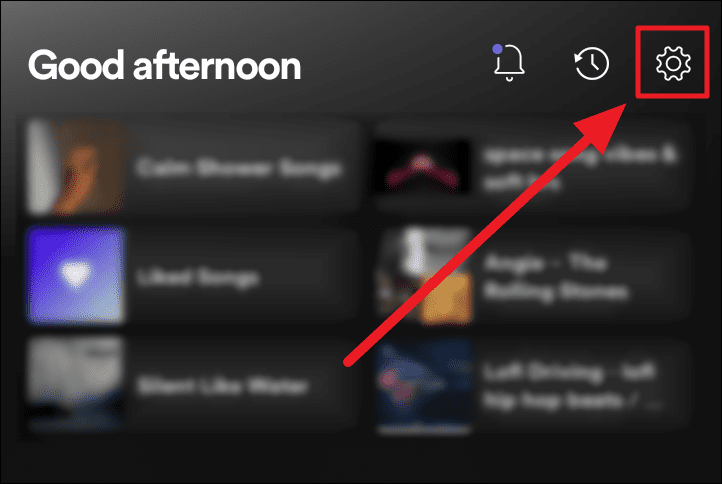Image resolution: width=722 pixels, height=484 pixels.
Task: Click the red highlight box border
Action: point(673,28)
